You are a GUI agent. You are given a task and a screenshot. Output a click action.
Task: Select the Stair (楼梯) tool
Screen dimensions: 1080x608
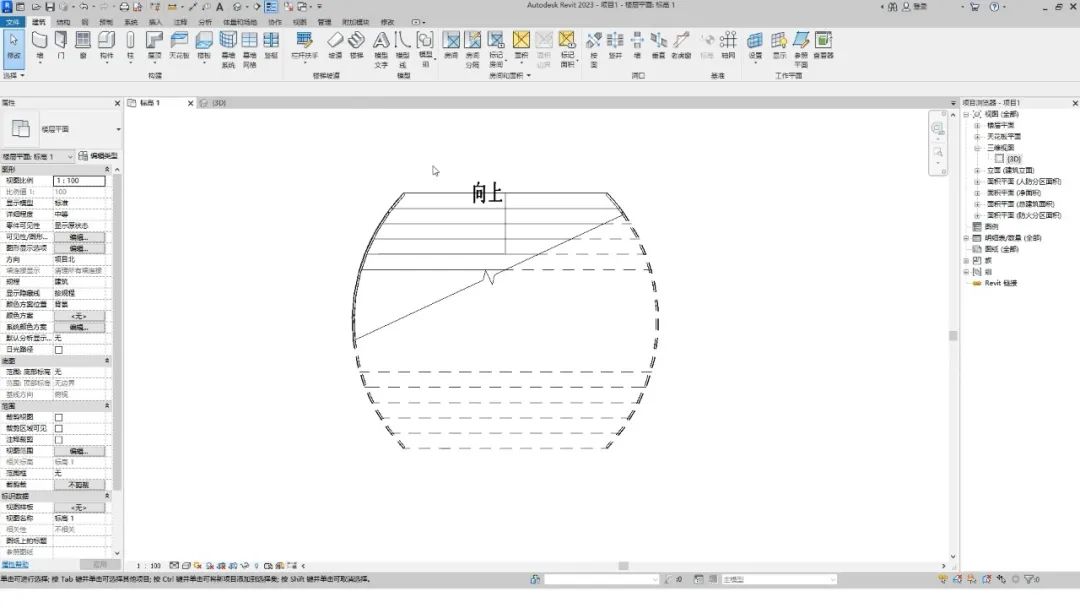point(356,45)
